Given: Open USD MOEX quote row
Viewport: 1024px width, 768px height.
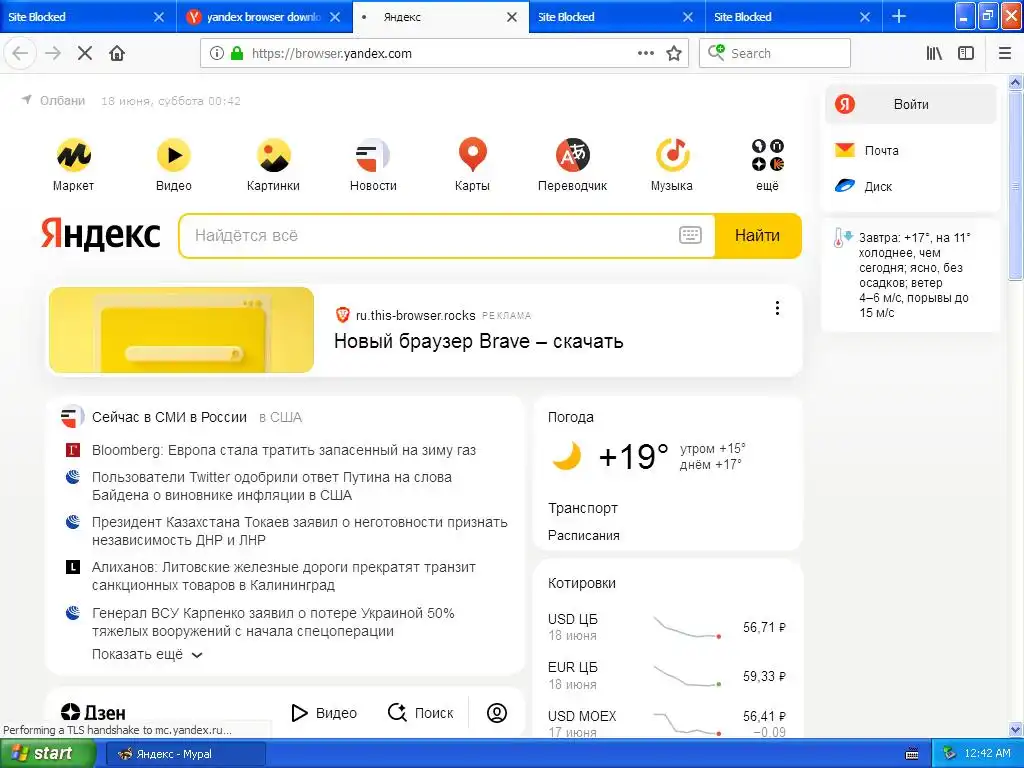Looking at the screenshot, I should tap(667, 724).
